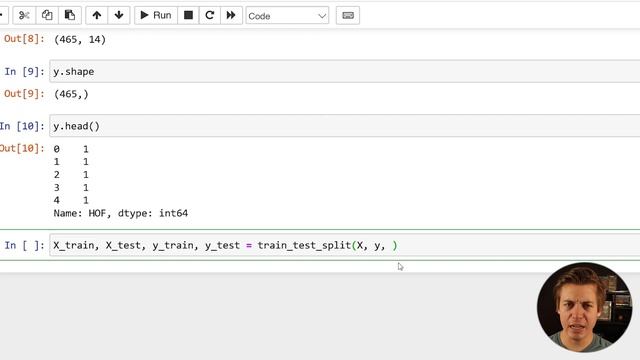
Task: Click the empty In [ ]: prompt label
Action: (24, 245)
